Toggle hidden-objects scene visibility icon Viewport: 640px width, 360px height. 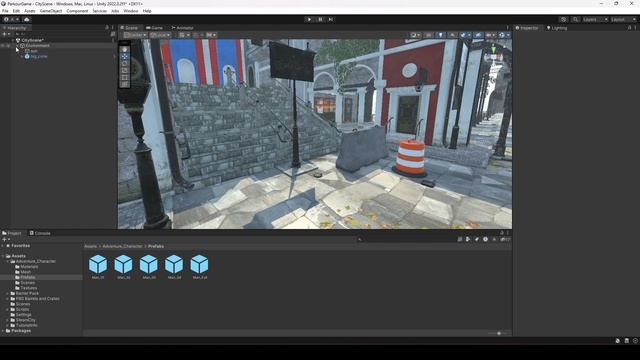coord(478,35)
